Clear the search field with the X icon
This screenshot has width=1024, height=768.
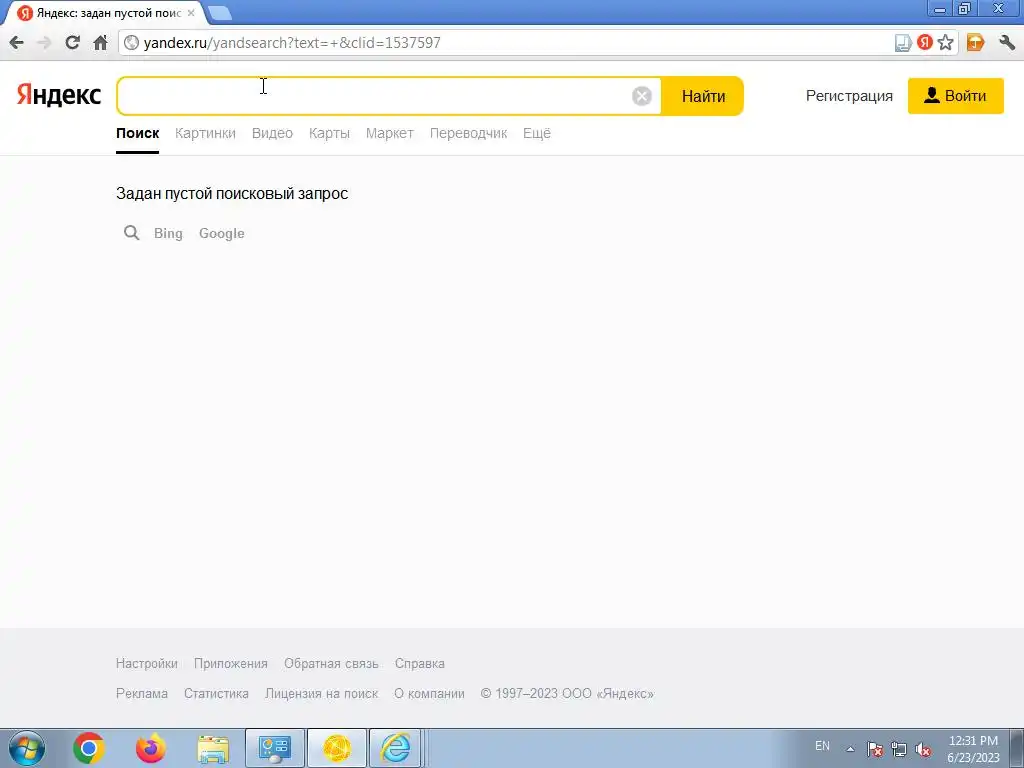[x=641, y=96]
